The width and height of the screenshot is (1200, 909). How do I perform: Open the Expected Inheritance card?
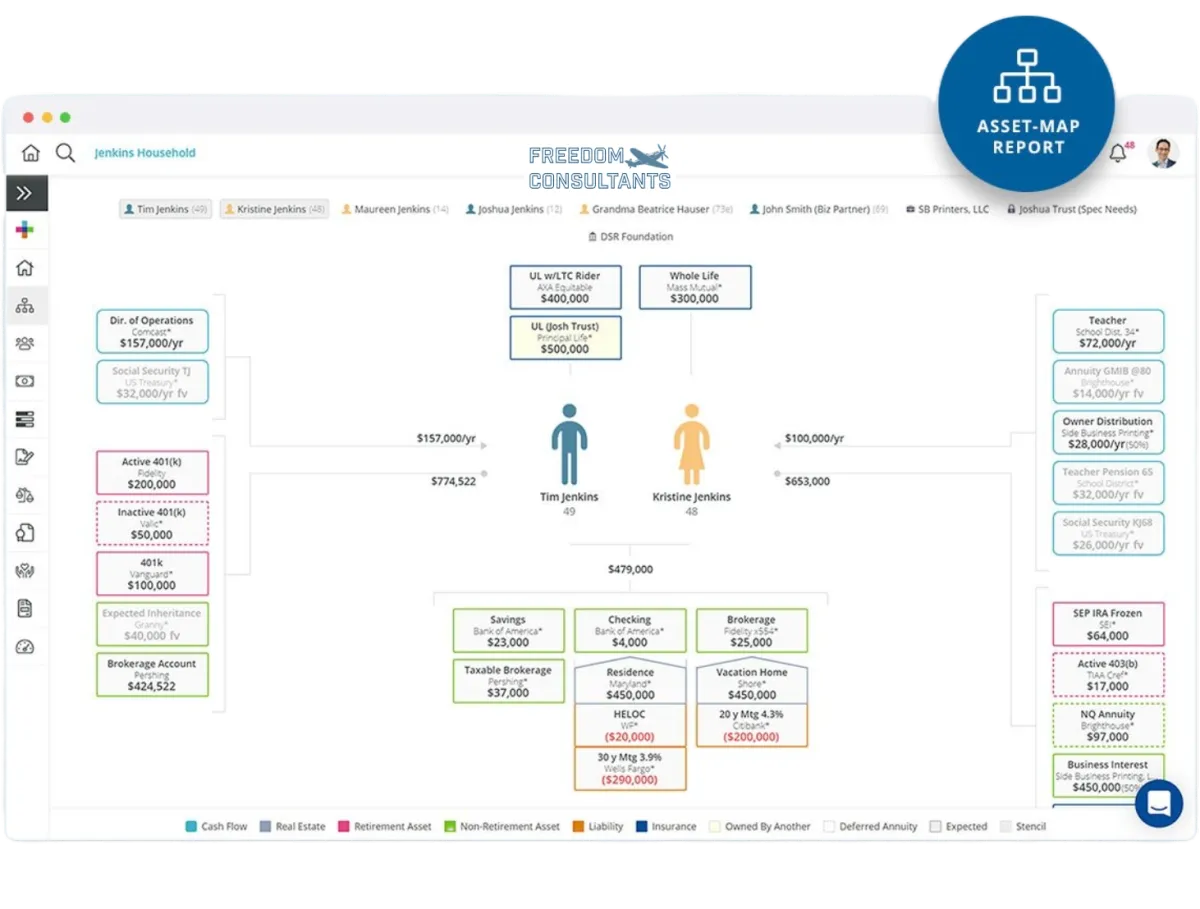152,624
